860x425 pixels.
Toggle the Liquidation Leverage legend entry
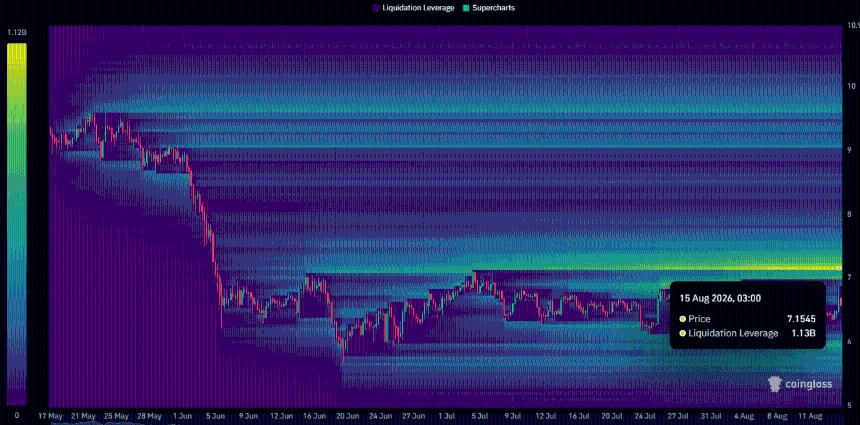click(413, 8)
